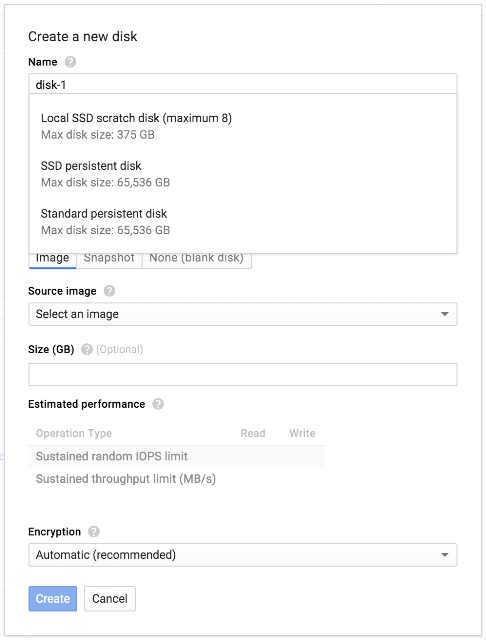
Task: Switch to the Image source tab
Action: pos(53,259)
